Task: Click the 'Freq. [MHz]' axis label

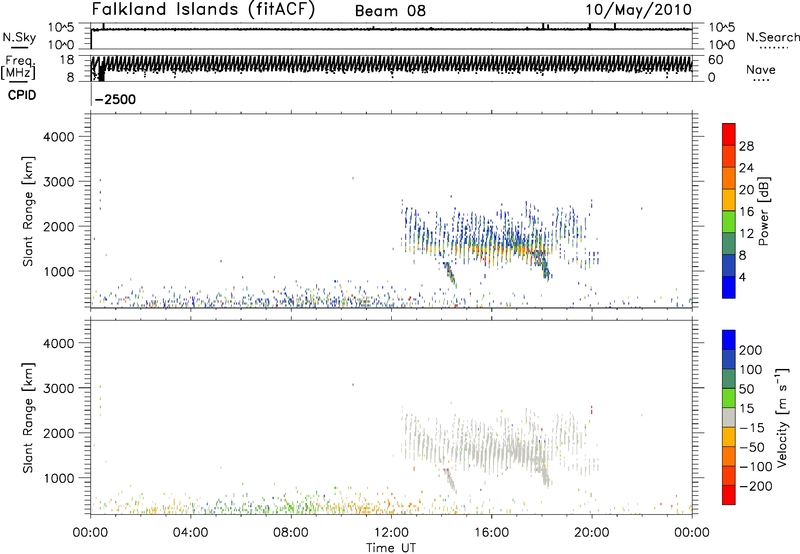Action: point(18,67)
